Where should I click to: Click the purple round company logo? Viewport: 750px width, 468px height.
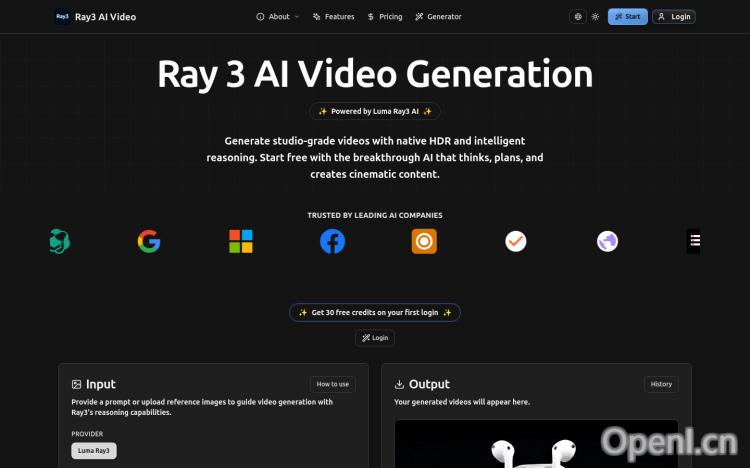click(x=607, y=241)
